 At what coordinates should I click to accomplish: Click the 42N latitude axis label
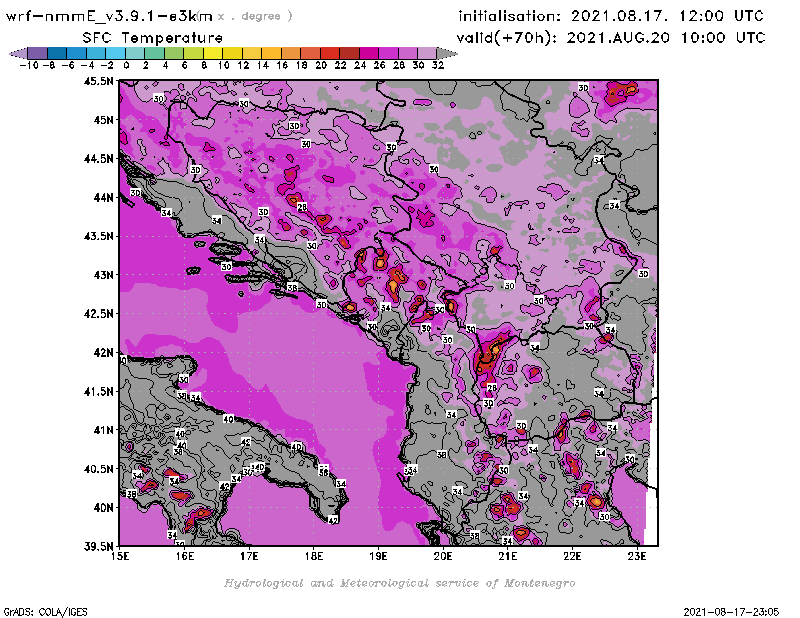click(x=103, y=352)
